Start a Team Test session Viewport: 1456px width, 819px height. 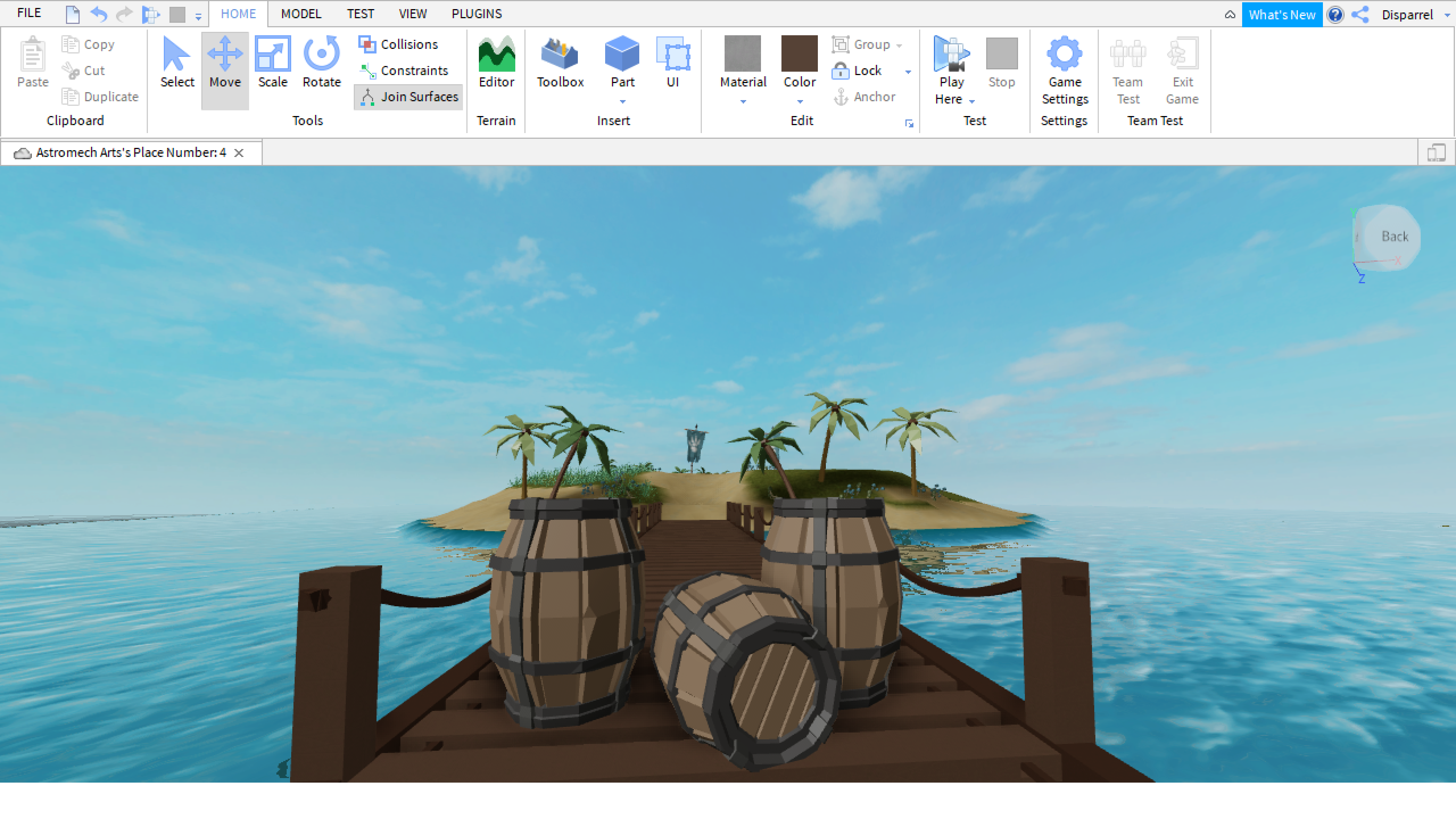point(1127,68)
